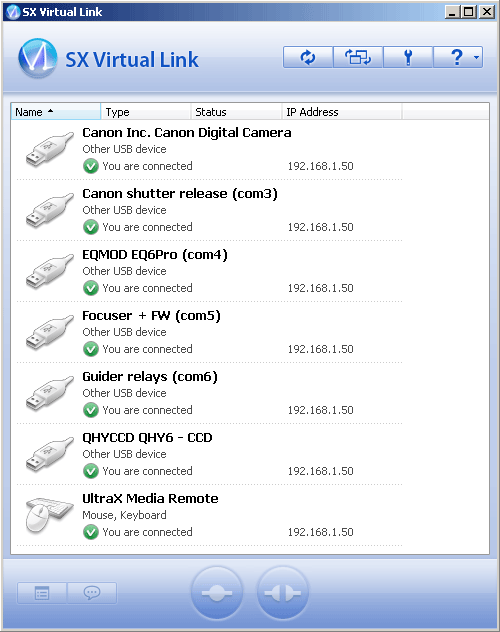Close the SX Virtual Link window

coord(487,12)
